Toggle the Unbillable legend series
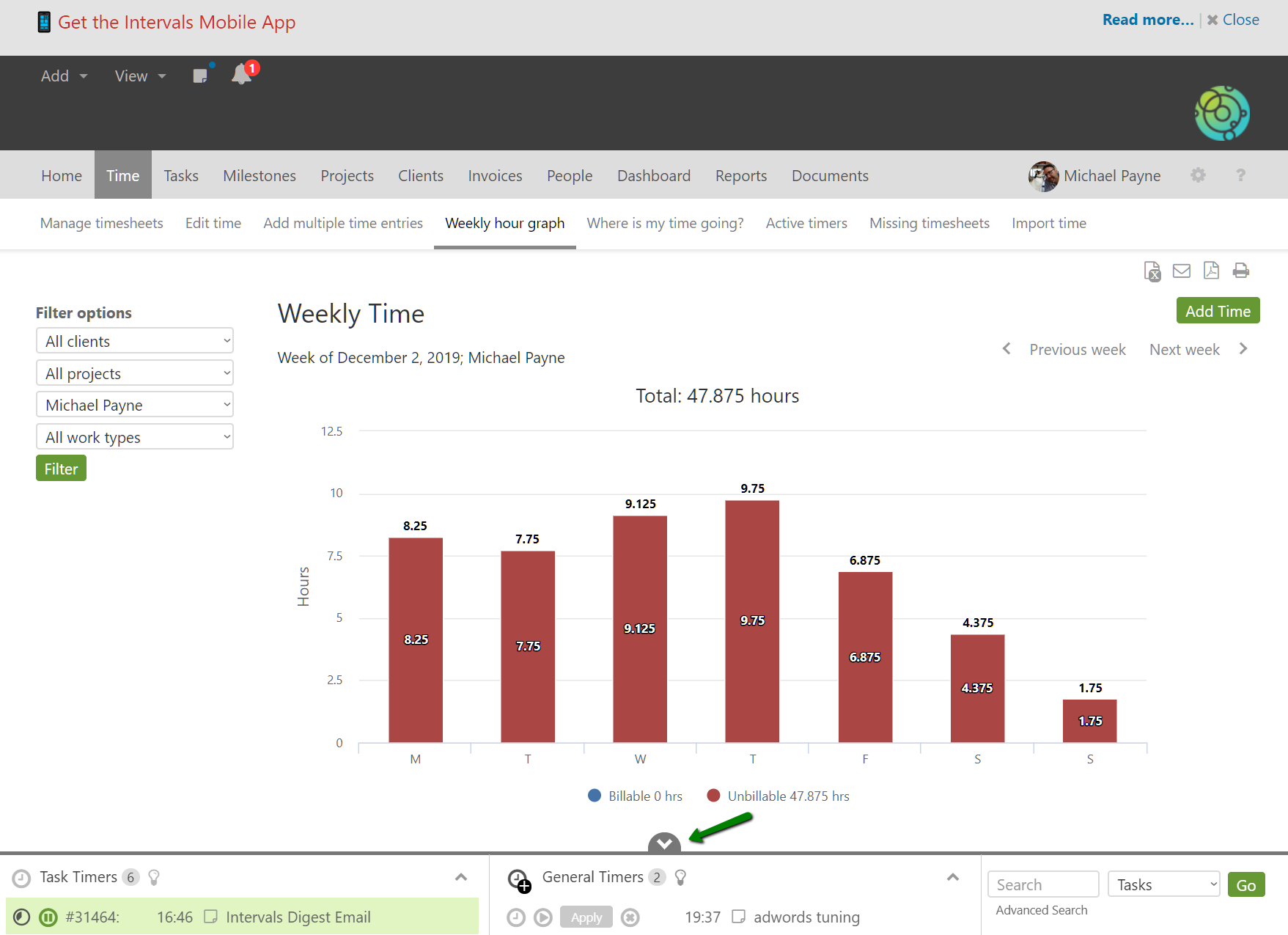The image size is (1288, 935). [x=778, y=796]
